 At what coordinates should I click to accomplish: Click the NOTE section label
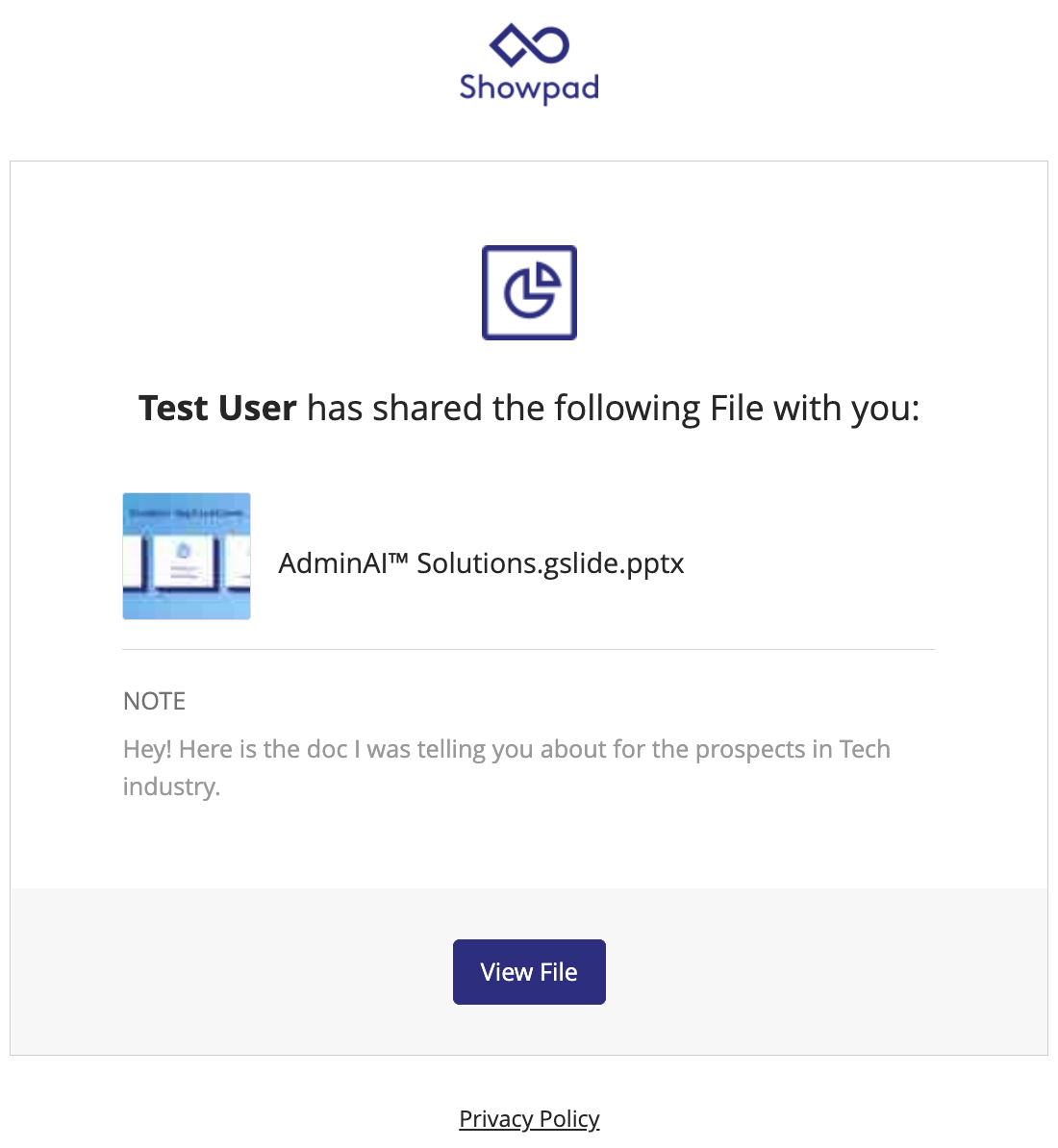coord(154,701)
